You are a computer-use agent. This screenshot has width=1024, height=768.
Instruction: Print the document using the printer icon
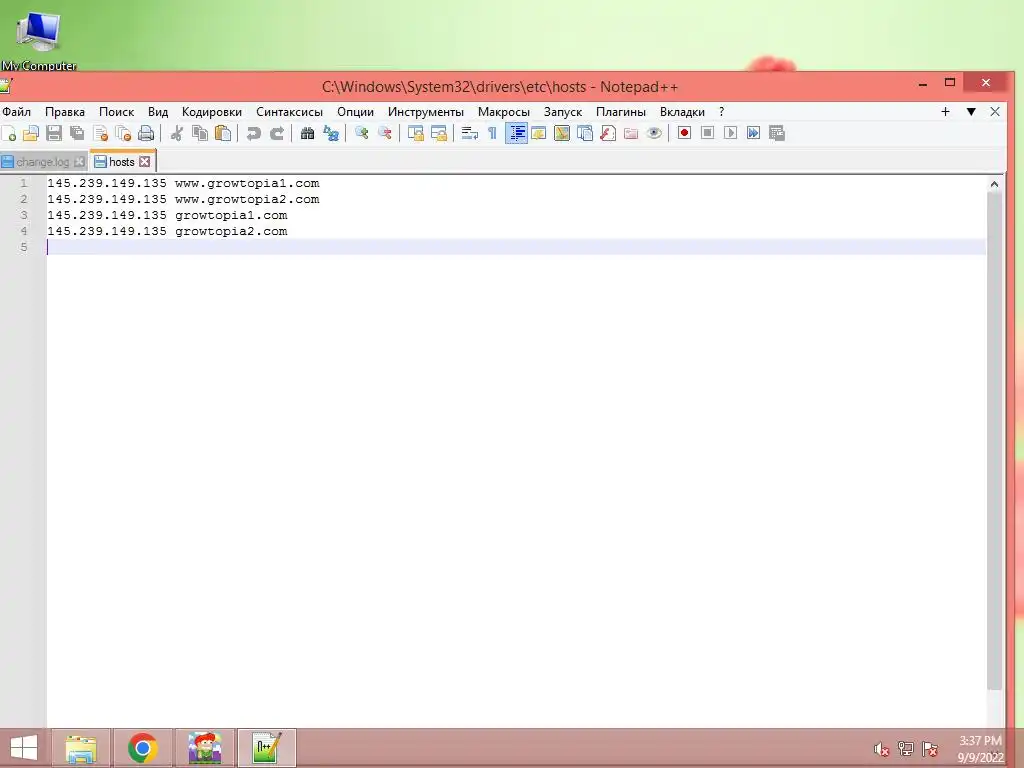tap(146, 133)
